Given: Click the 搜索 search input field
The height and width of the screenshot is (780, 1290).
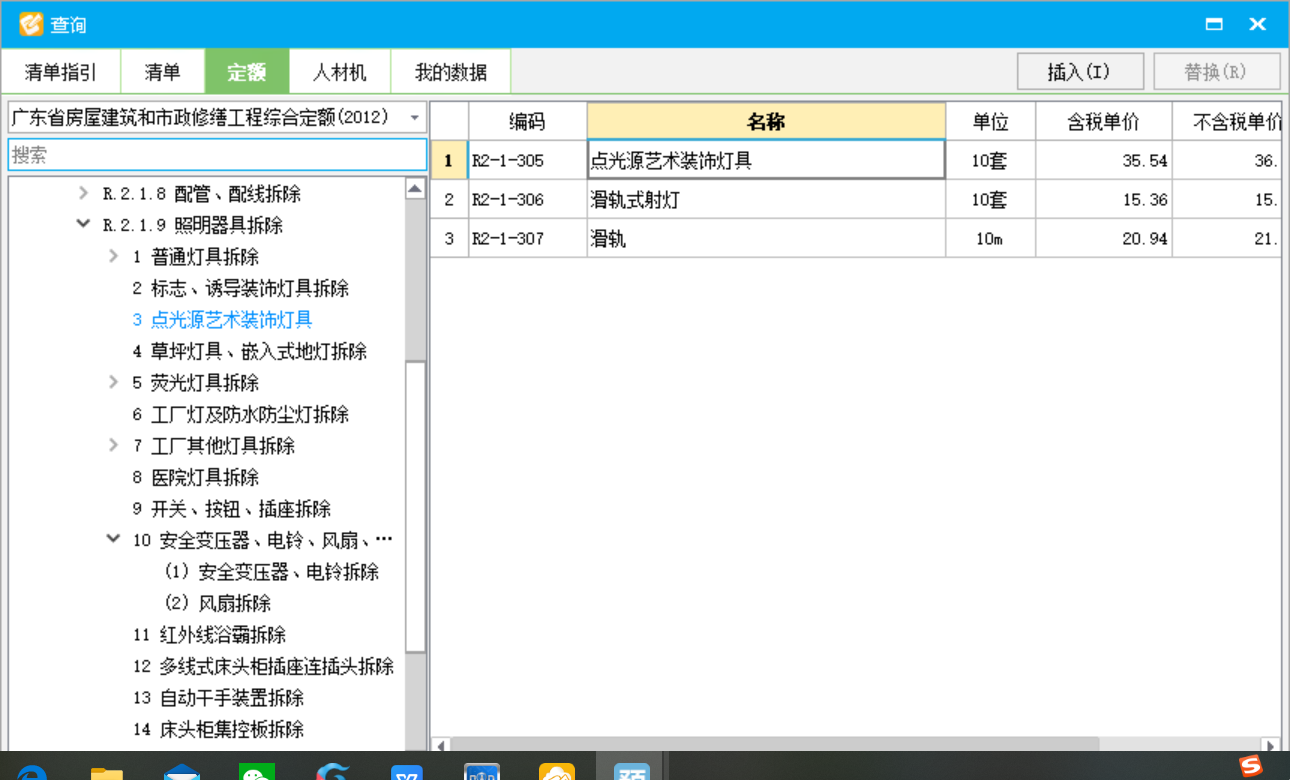Looking at the screenshot, I should [217, 155].
